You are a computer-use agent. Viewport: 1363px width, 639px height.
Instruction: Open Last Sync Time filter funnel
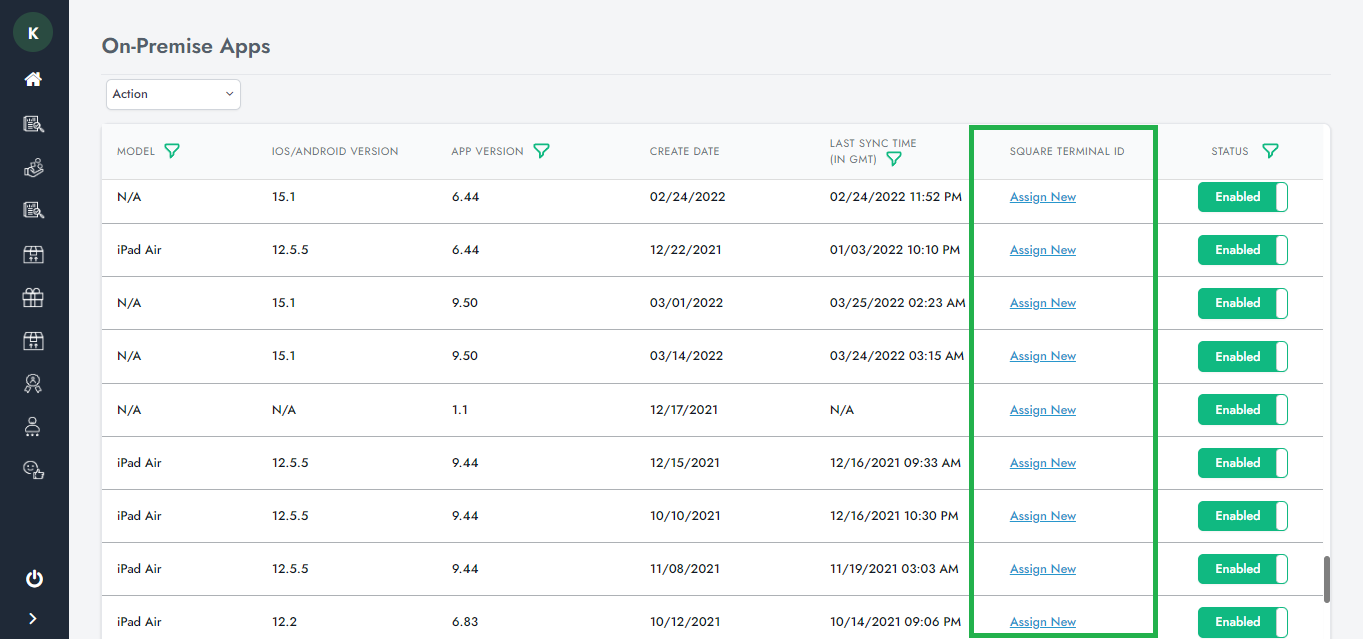(x=894, y=159)
